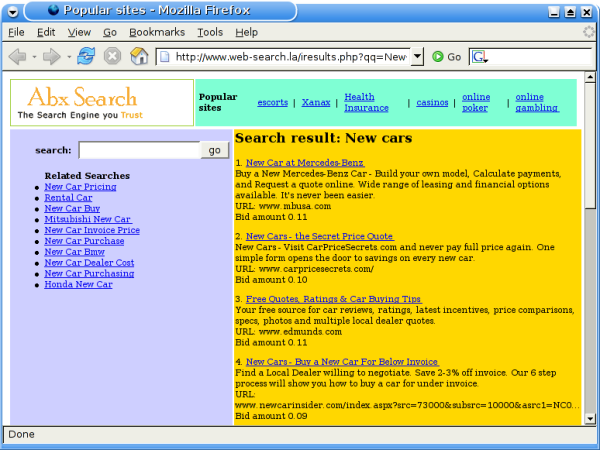Image resolution: width=600 pixels, height=450 pixels.
Task: Click the scrollbar up arrow
Action: coord(590,77)
